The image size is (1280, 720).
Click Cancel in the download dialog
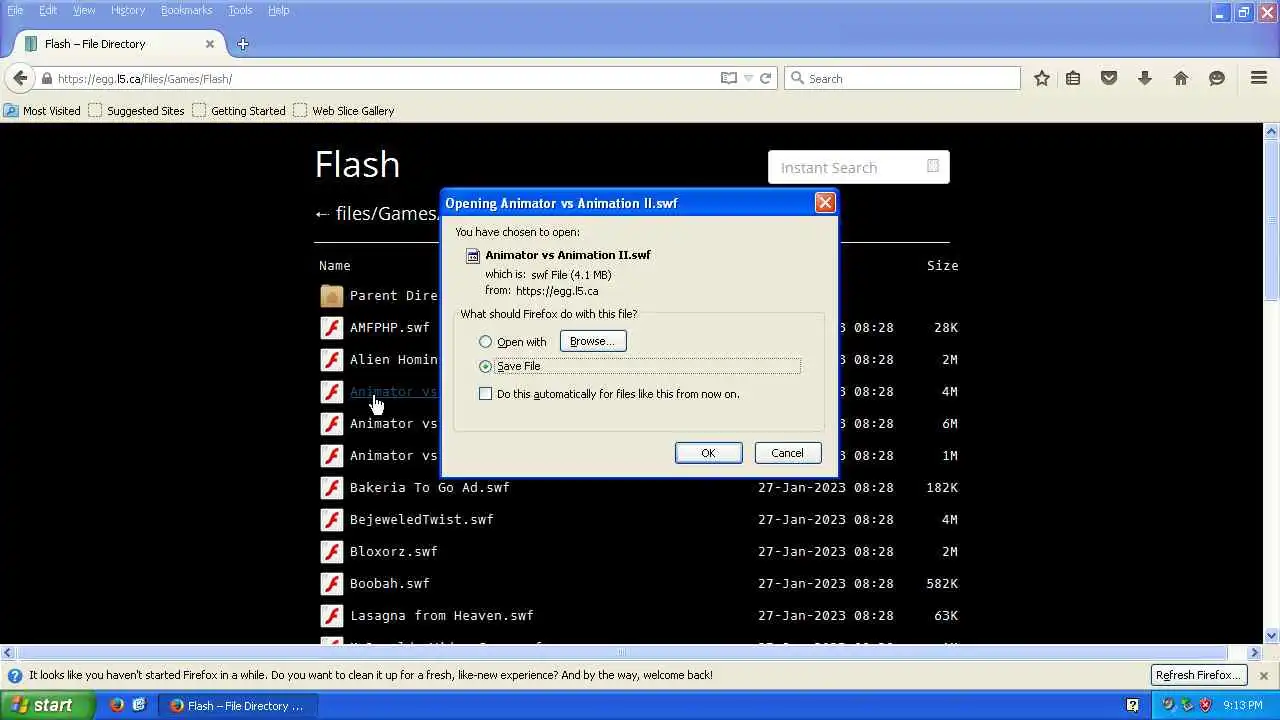click(787, 453)
